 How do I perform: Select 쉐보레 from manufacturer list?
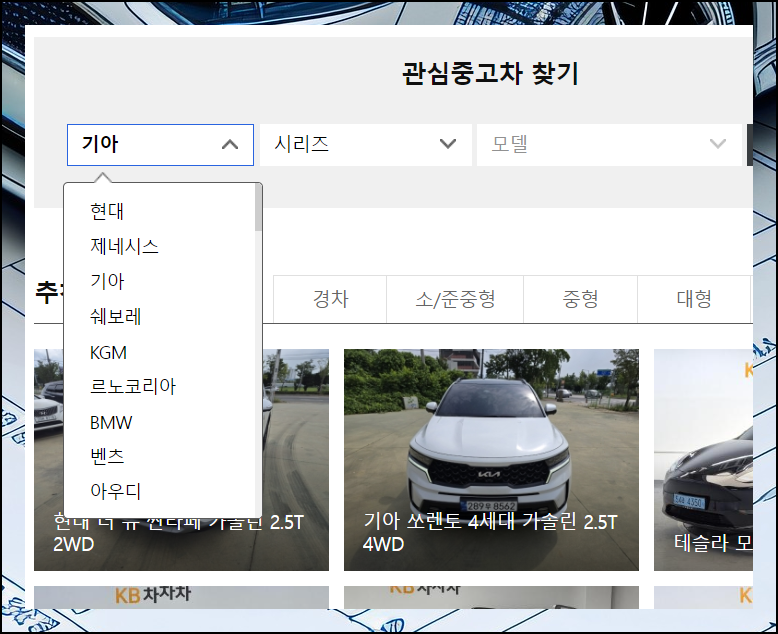(x=116, y=317)
